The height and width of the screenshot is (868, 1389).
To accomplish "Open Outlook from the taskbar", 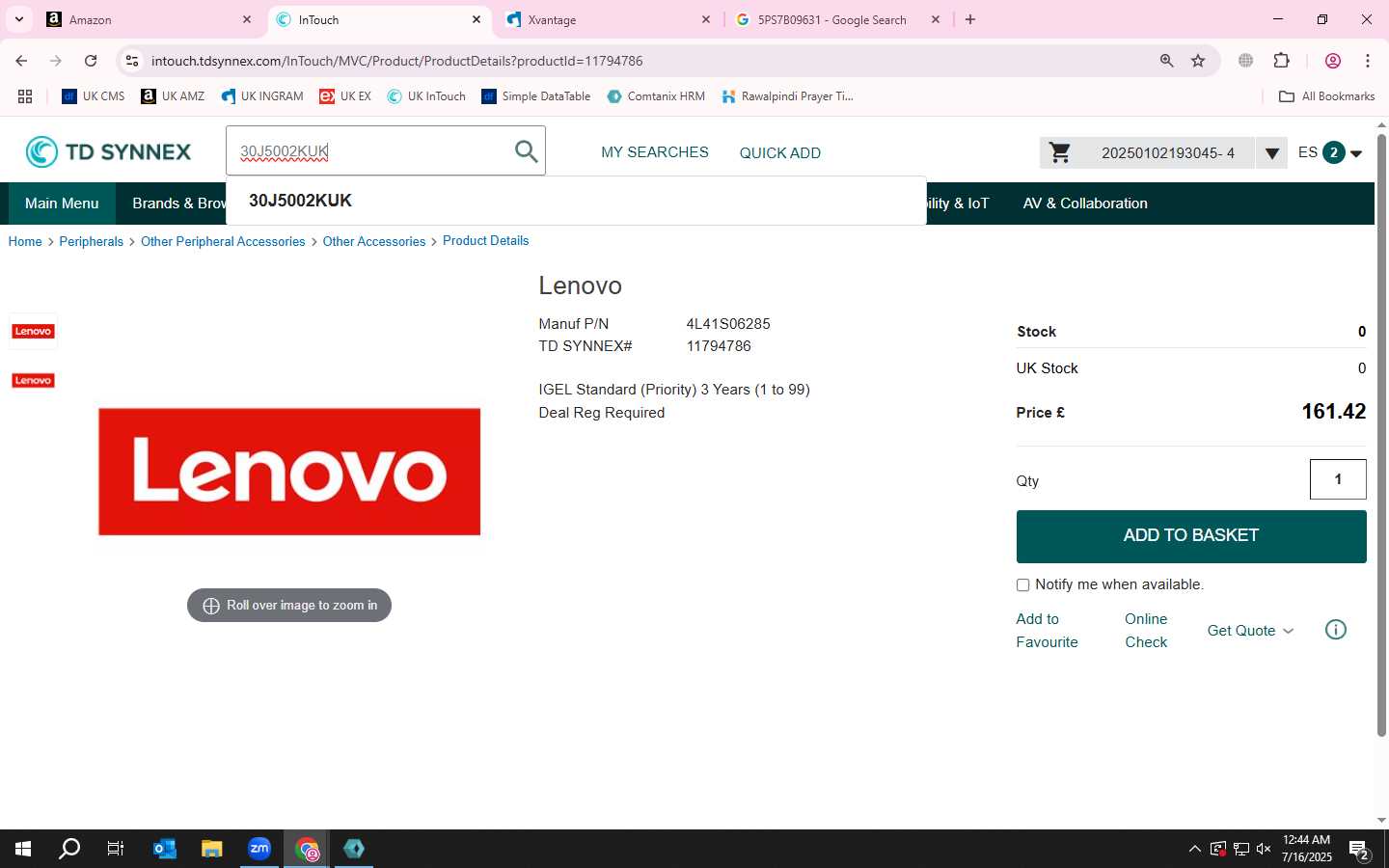I will coord(165,849).
